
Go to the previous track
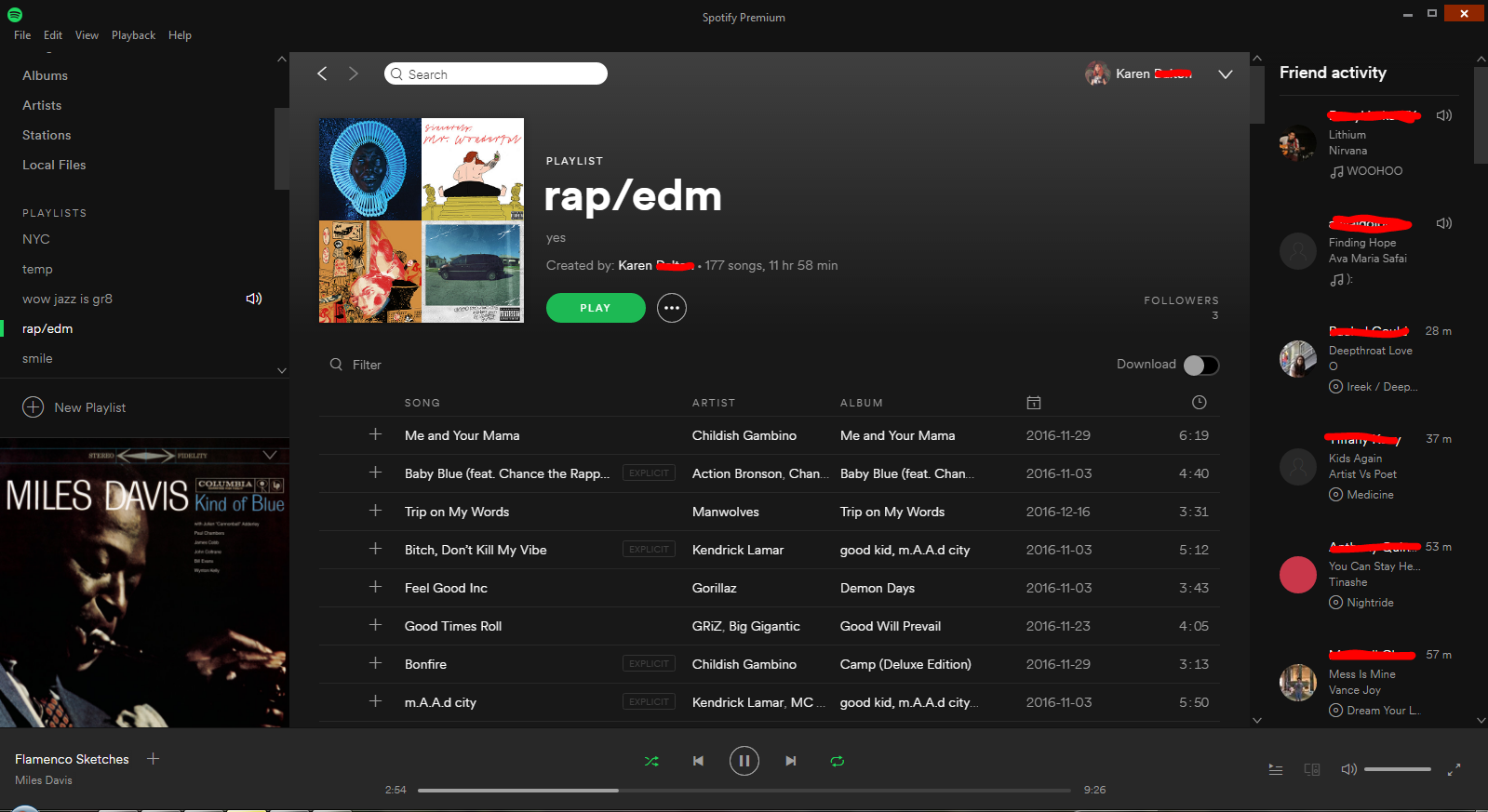pyautogui.click(x=698, y=761)
